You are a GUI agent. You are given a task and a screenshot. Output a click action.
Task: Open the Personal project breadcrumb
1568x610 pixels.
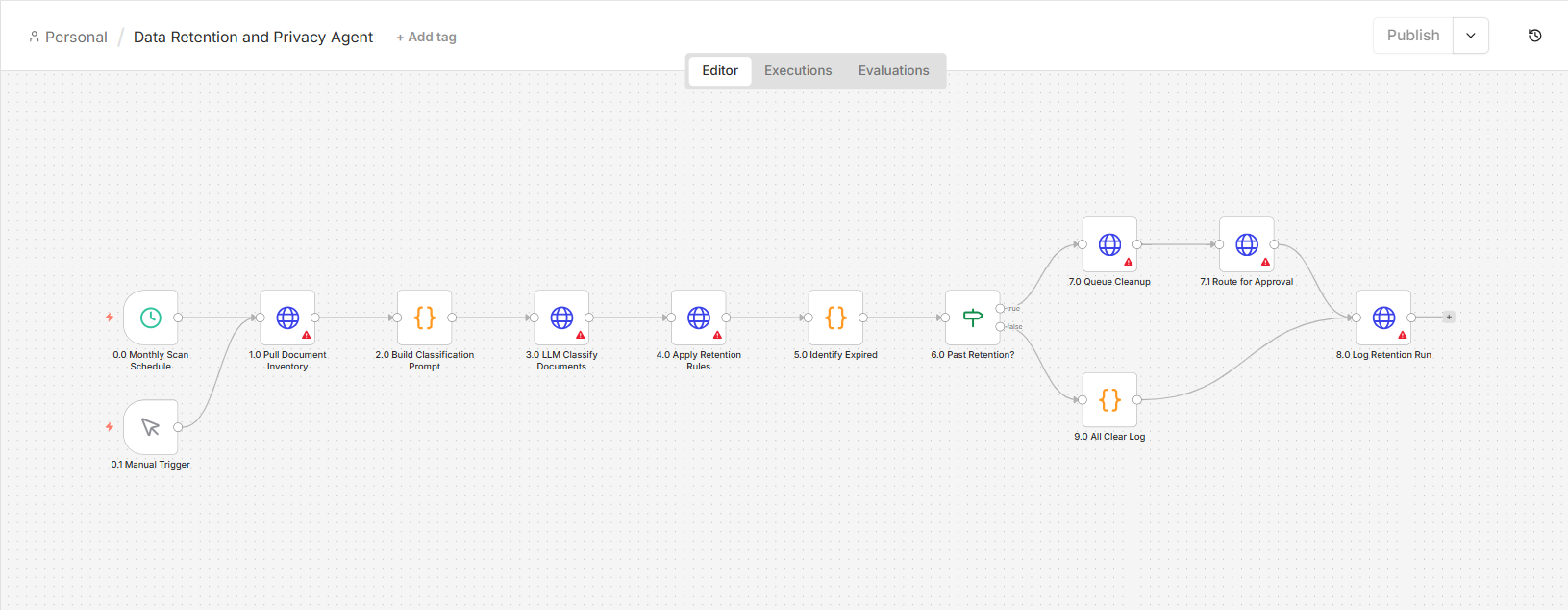coord(68,38)
